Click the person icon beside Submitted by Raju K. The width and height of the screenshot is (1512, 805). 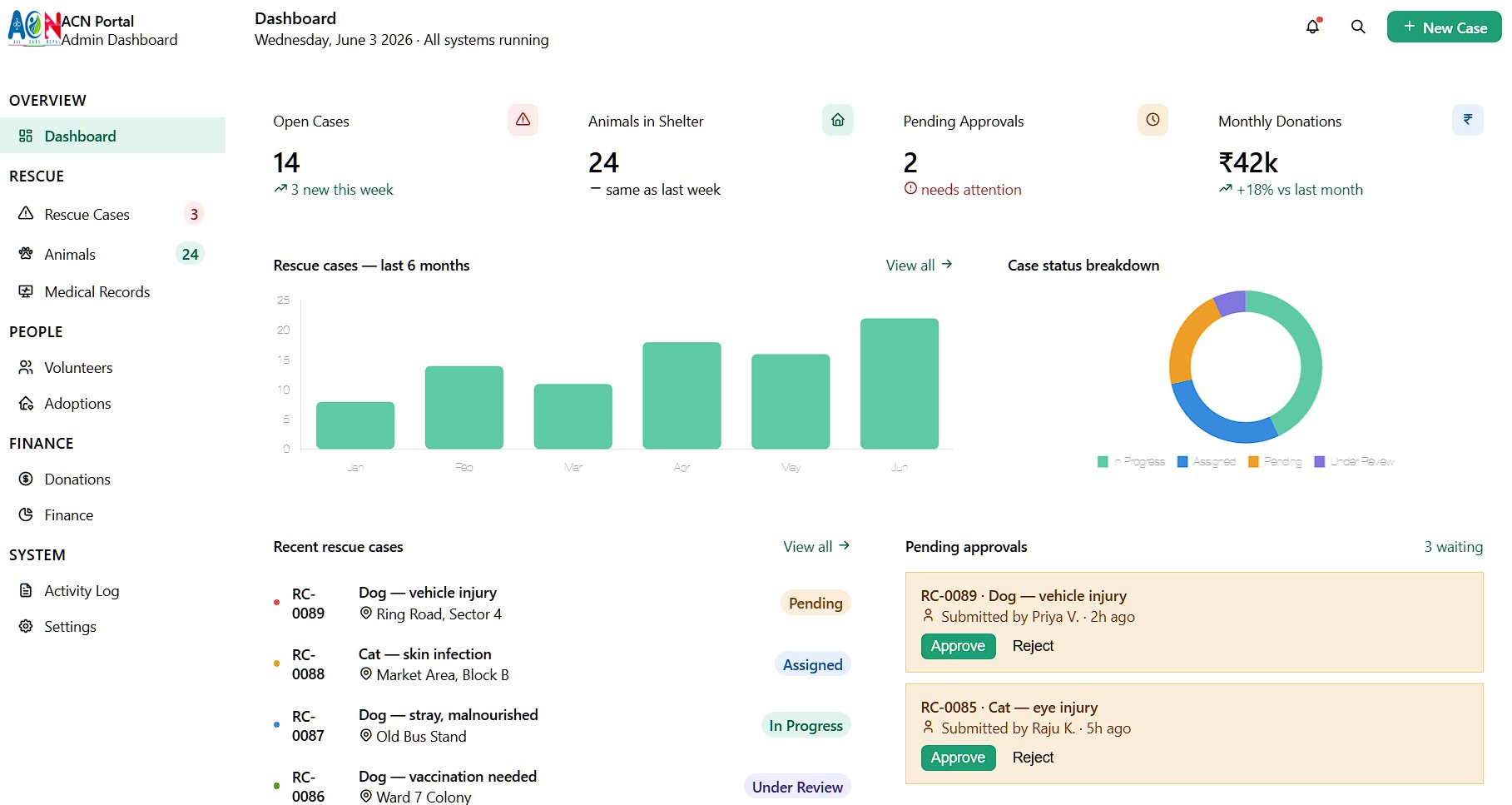click(928, 728)
